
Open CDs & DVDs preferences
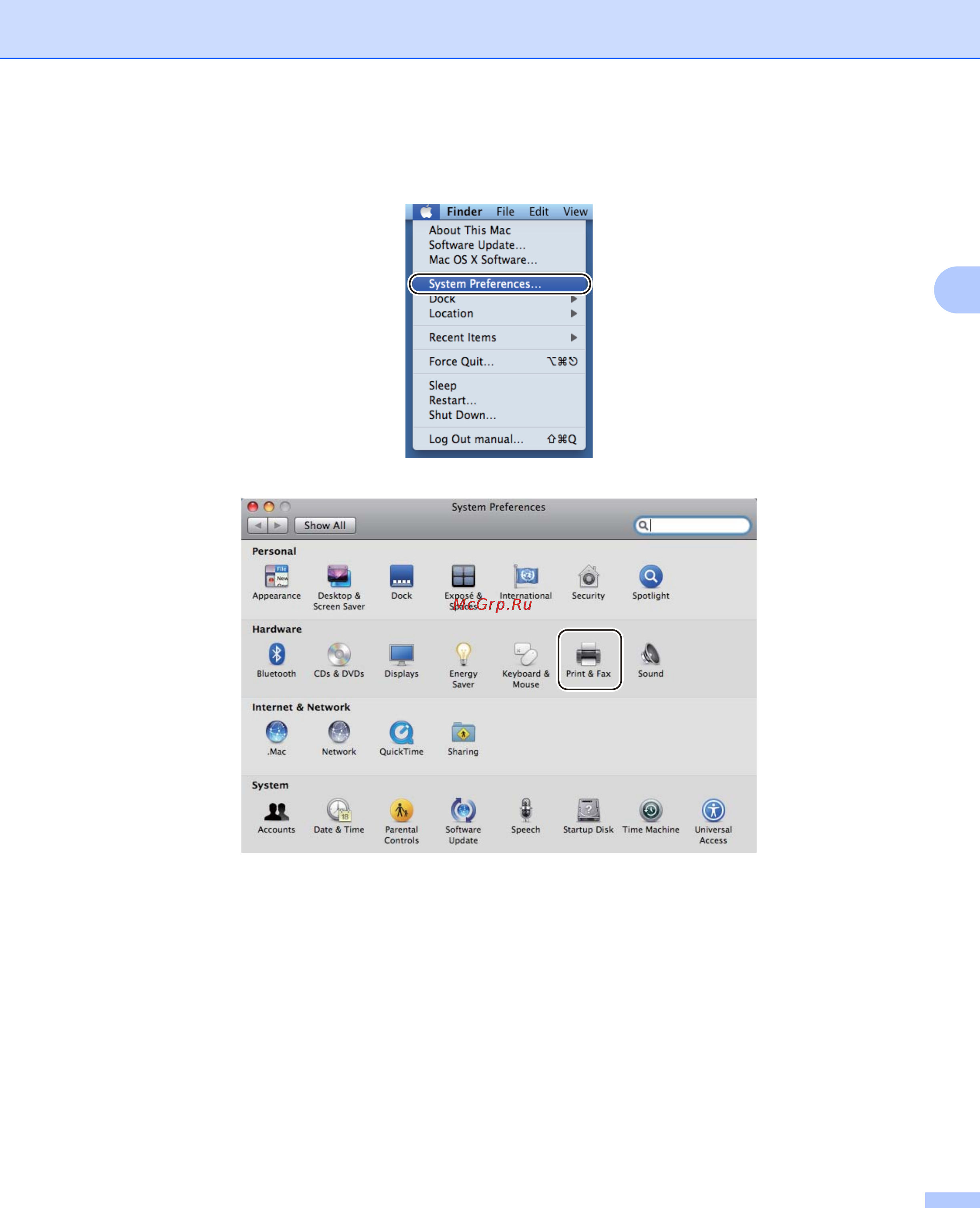pos(339,660)
